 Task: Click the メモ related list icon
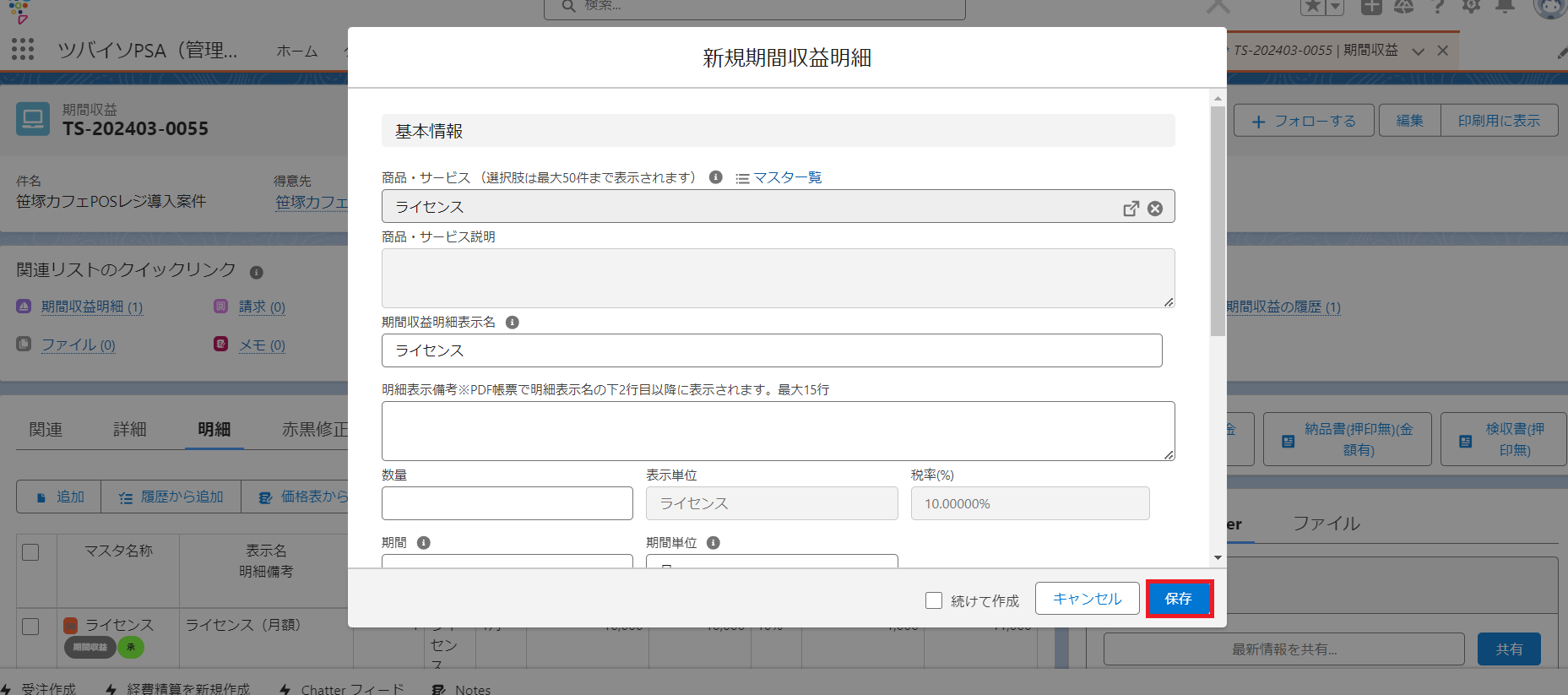click(220, 345)
